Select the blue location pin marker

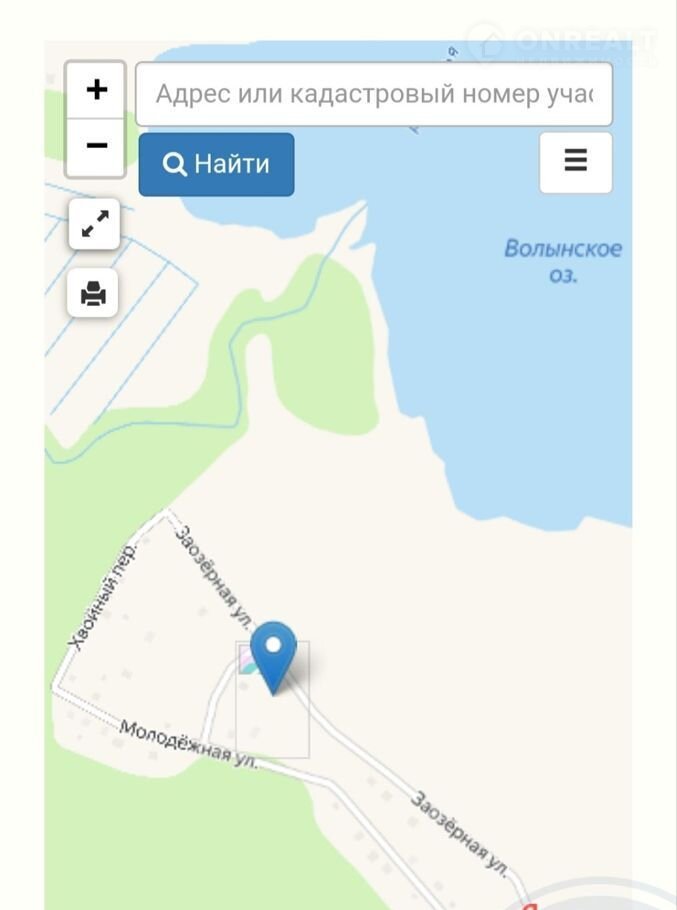coord(273,658)
